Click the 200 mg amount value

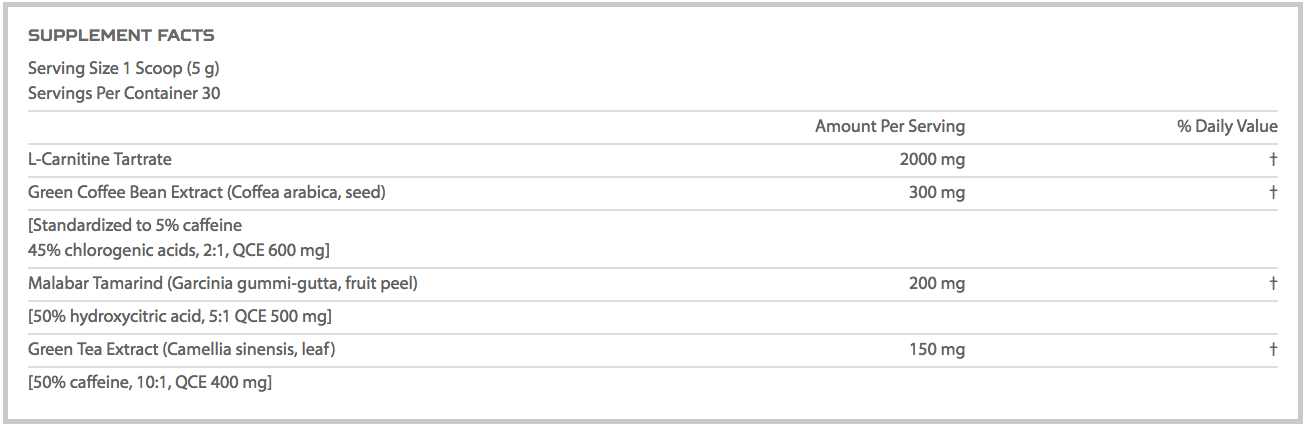pyautogui.click(x=937, y=283)
